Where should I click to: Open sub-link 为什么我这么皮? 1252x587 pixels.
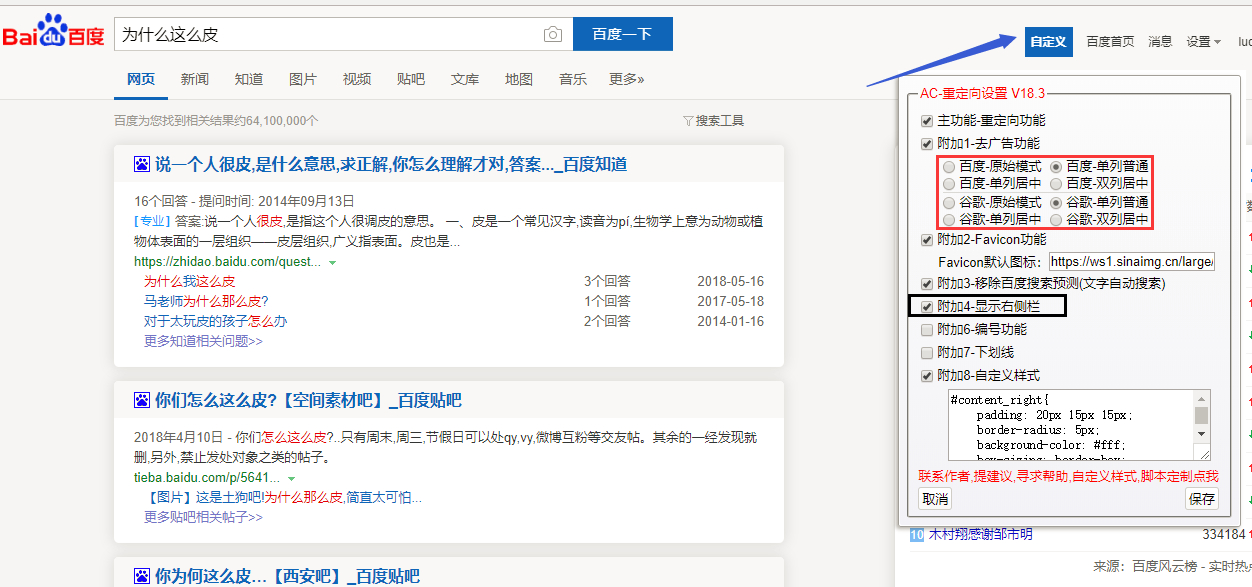click(x=190, y=281)
